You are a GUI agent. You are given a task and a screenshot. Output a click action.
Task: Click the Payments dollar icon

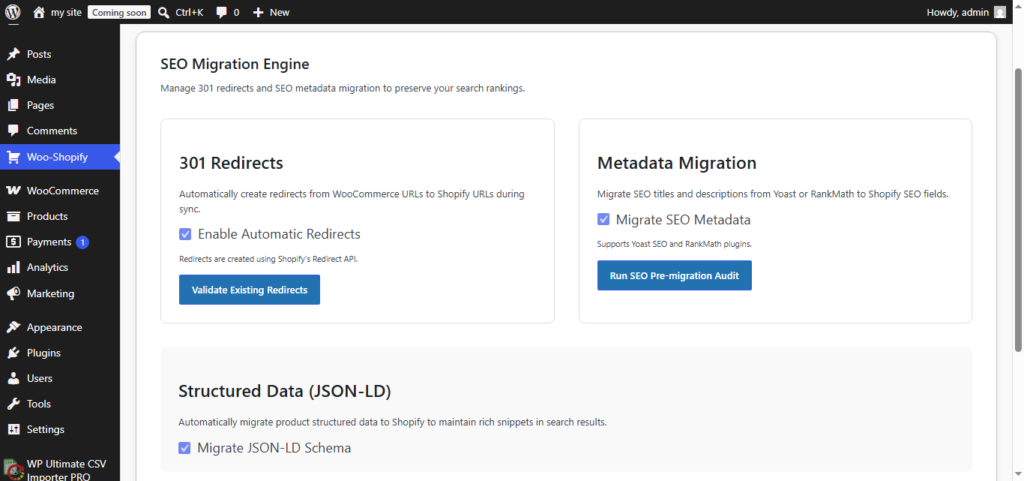pyautogui.click(x=13, y=241)
